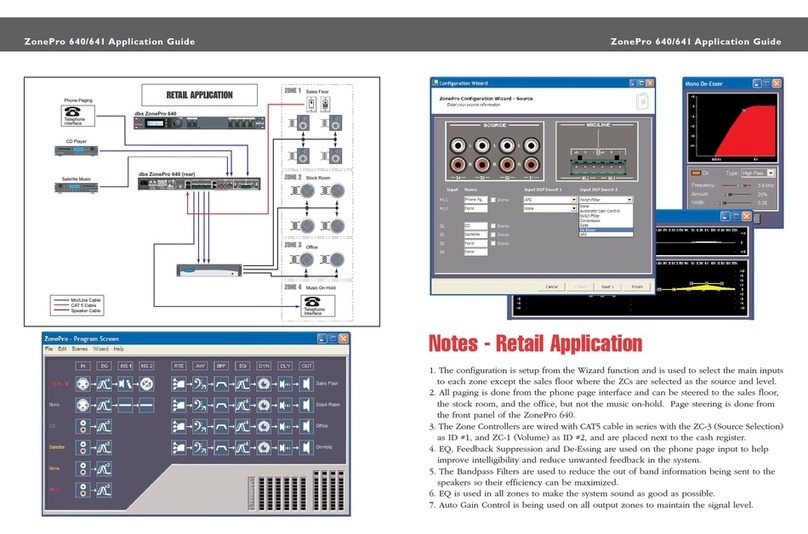Screen dimensions: 808x534
Task: Open the Sales Floor dynamics block
Action: coord(264,383)
